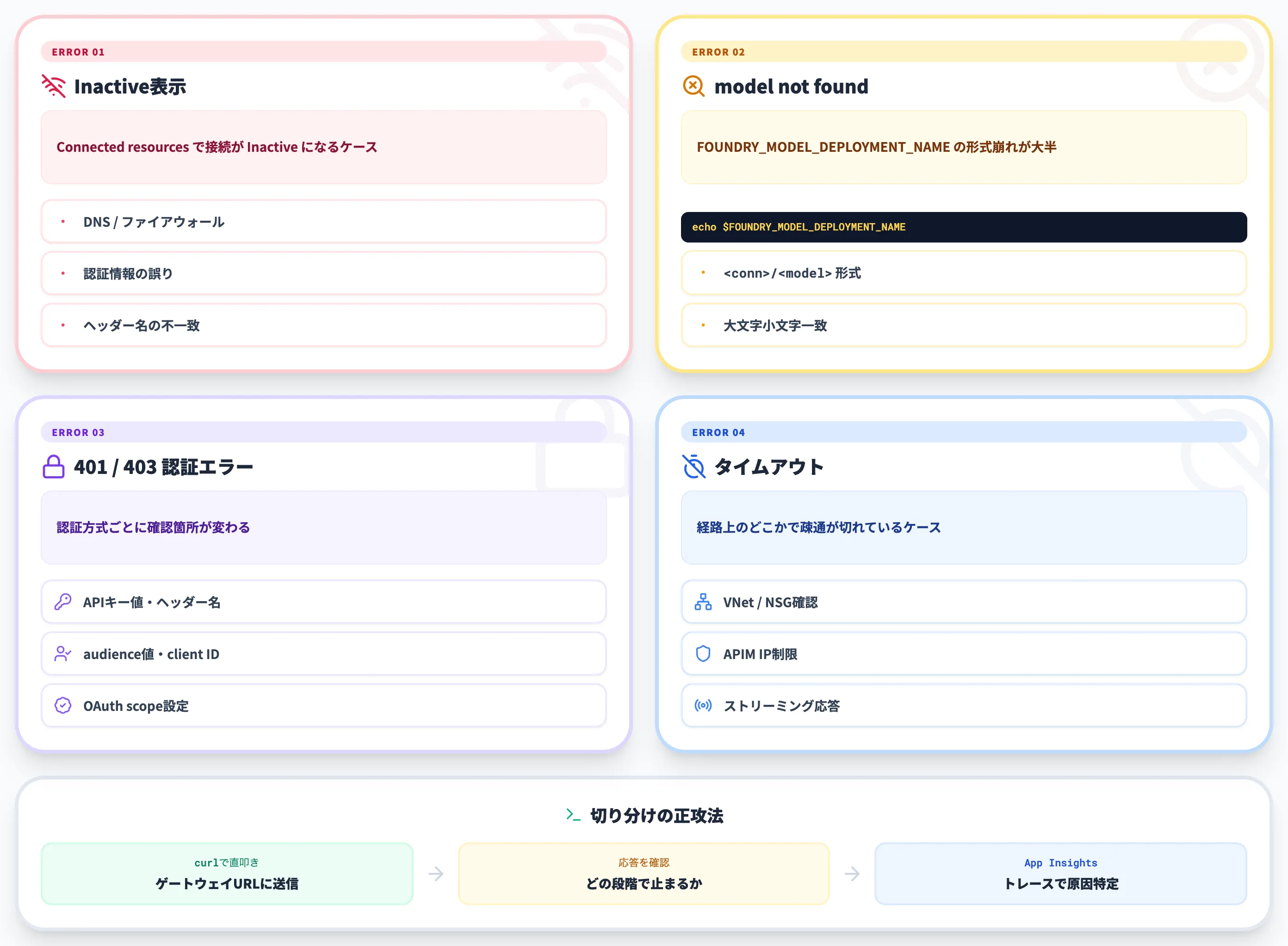Click the 切り分けの正攻法 title
Screen dimensions: 1288x946
click(x=656, y=815)
